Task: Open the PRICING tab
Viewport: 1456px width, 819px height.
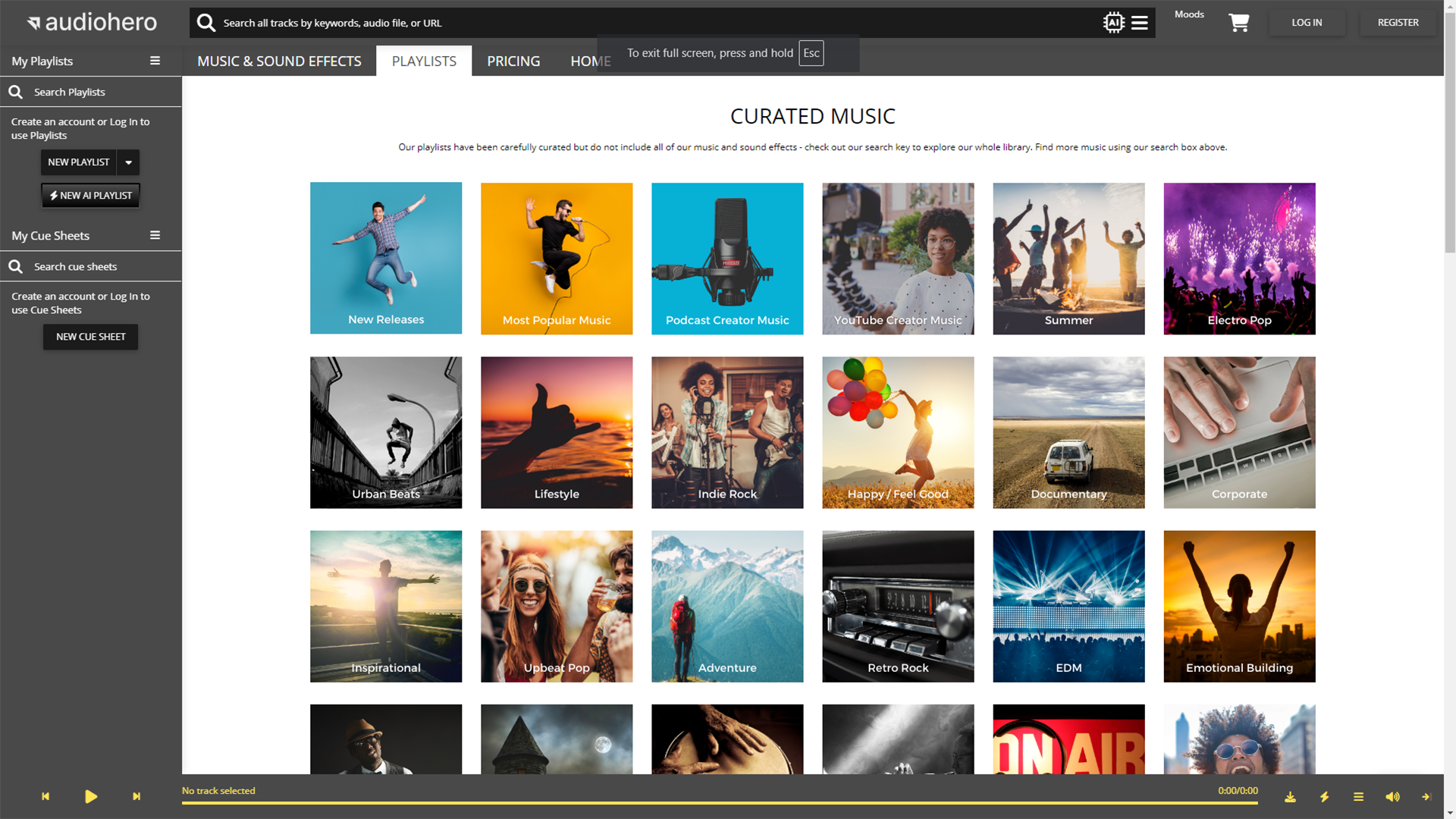Action: pos(513,61)
